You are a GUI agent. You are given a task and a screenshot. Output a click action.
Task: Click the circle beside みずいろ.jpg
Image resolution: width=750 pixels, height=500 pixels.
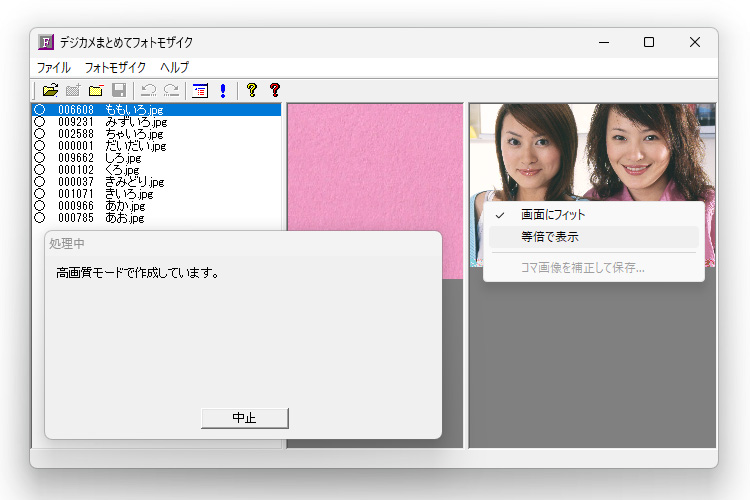click(40, 121)
